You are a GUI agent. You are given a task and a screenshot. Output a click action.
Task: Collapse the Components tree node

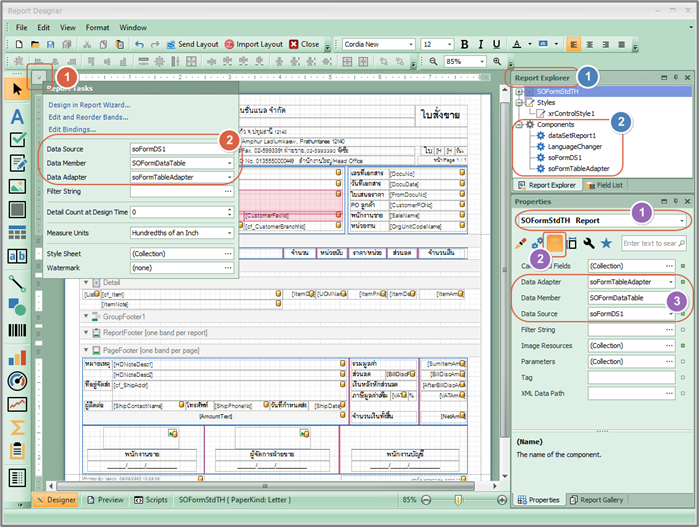click(x=521, y=126)
